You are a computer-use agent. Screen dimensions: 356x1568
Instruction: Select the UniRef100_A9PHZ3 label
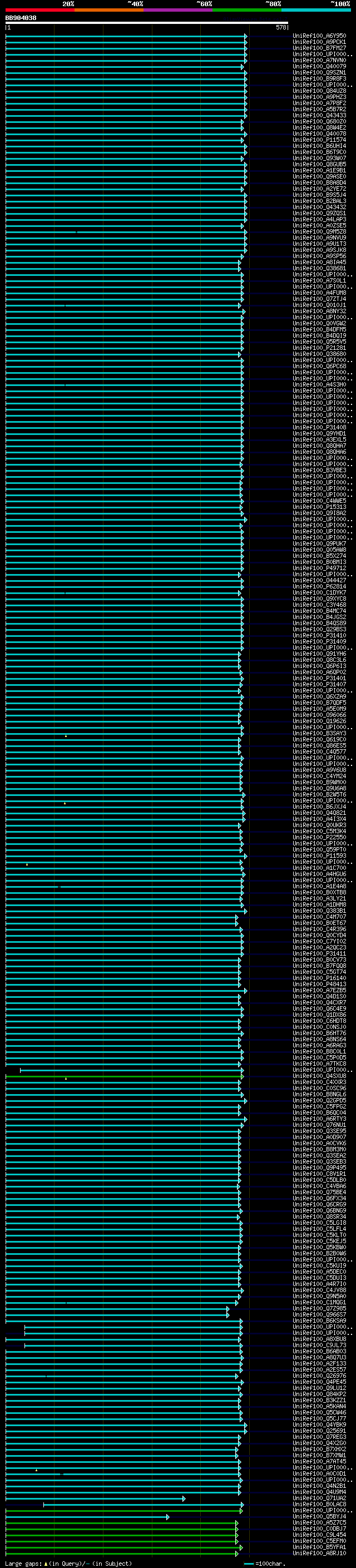coord(319,97)
